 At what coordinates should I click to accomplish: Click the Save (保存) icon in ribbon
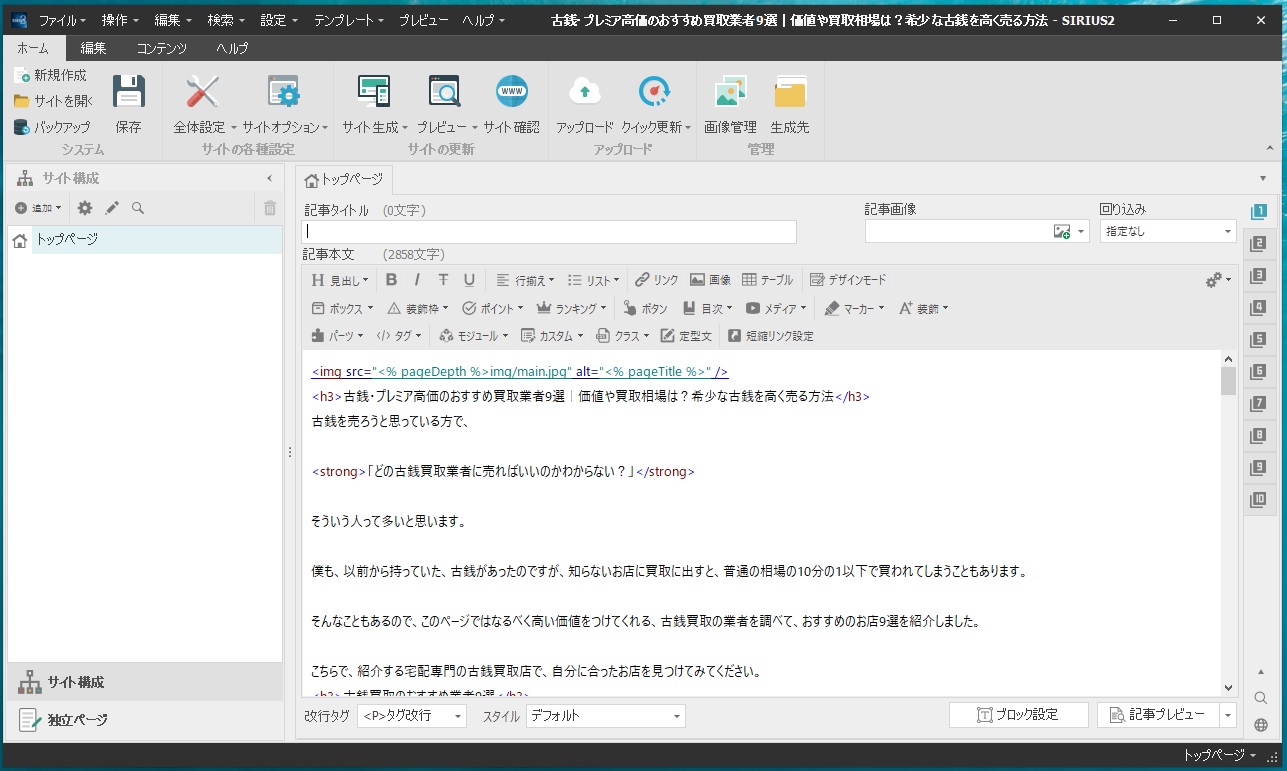(129, 91)
